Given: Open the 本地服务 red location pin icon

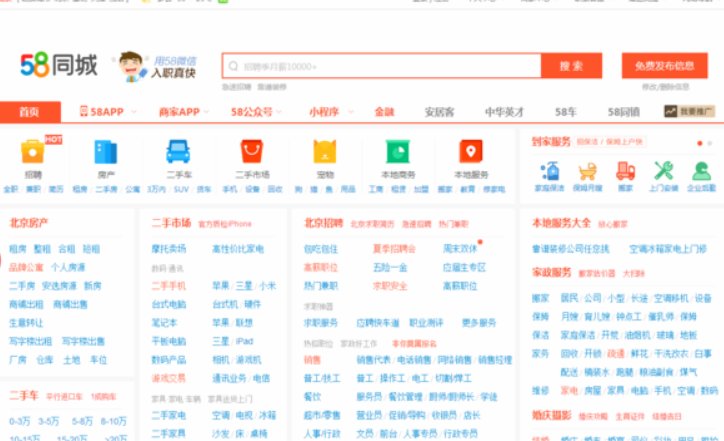Looking at the screenshot, I should point(471,151).
